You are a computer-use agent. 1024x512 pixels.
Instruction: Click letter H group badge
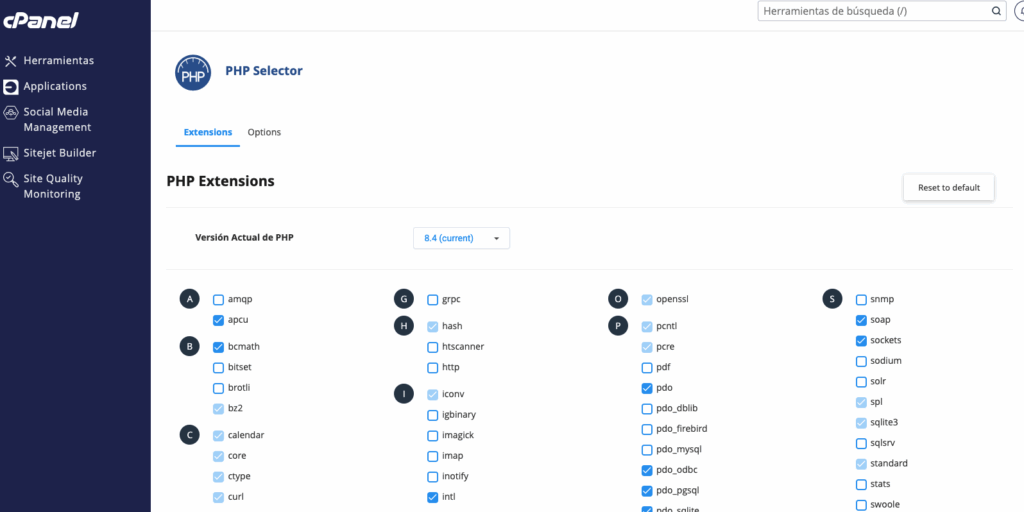(404, 326)
